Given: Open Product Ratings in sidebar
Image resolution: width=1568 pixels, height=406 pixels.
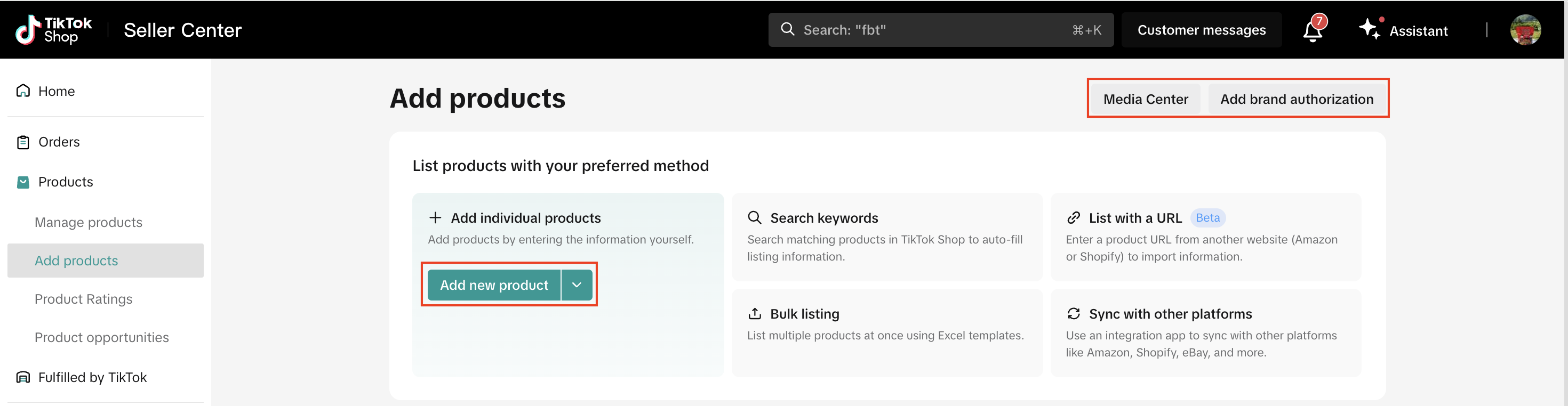Looking at the screenshot, I should 83,299.
